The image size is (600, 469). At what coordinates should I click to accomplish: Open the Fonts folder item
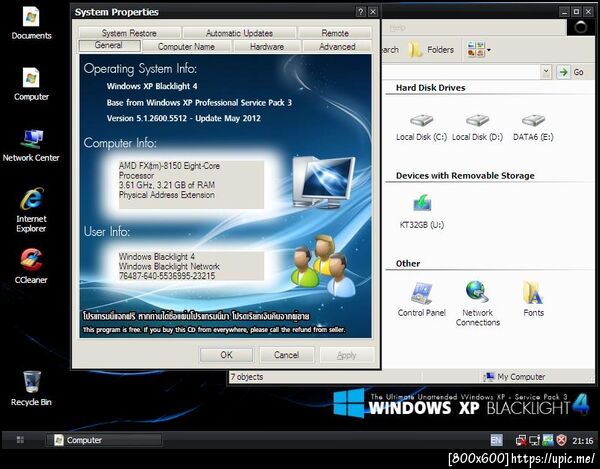tap(533, 299)
